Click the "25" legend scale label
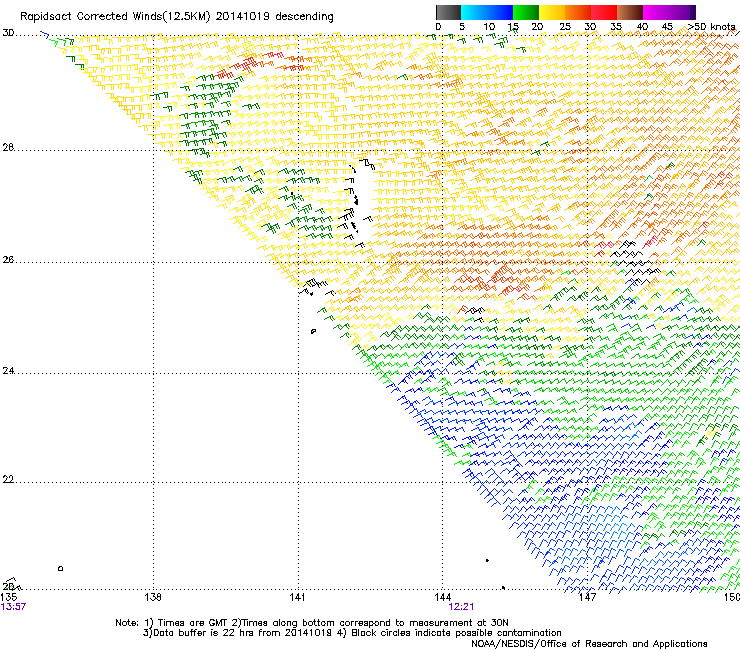Viewport: 740px width, 650px height. (565, 27)
